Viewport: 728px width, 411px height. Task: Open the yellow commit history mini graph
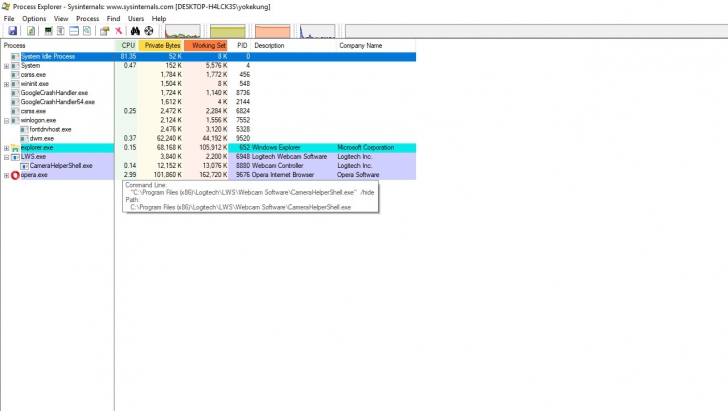pos(228,31)
